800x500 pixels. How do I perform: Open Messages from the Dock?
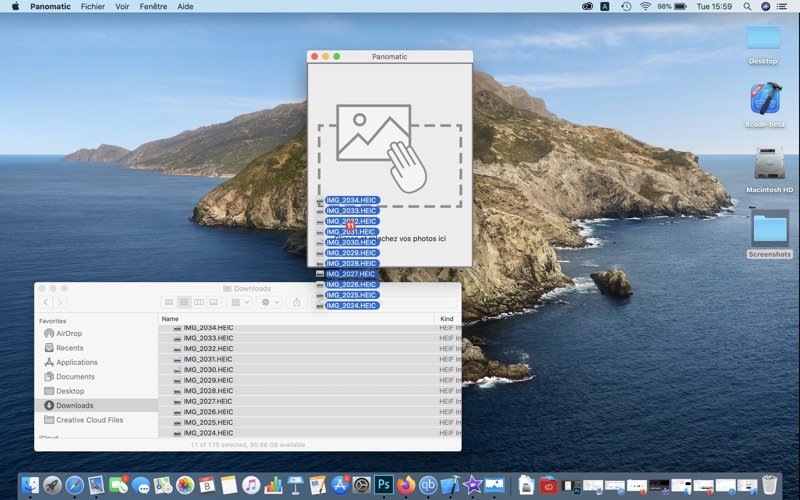point(141,485)
